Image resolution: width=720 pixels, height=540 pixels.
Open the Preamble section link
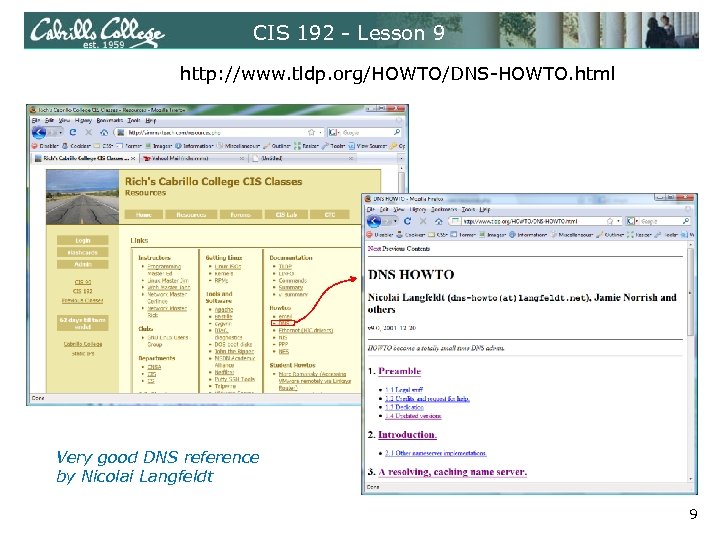coord(399,371)
